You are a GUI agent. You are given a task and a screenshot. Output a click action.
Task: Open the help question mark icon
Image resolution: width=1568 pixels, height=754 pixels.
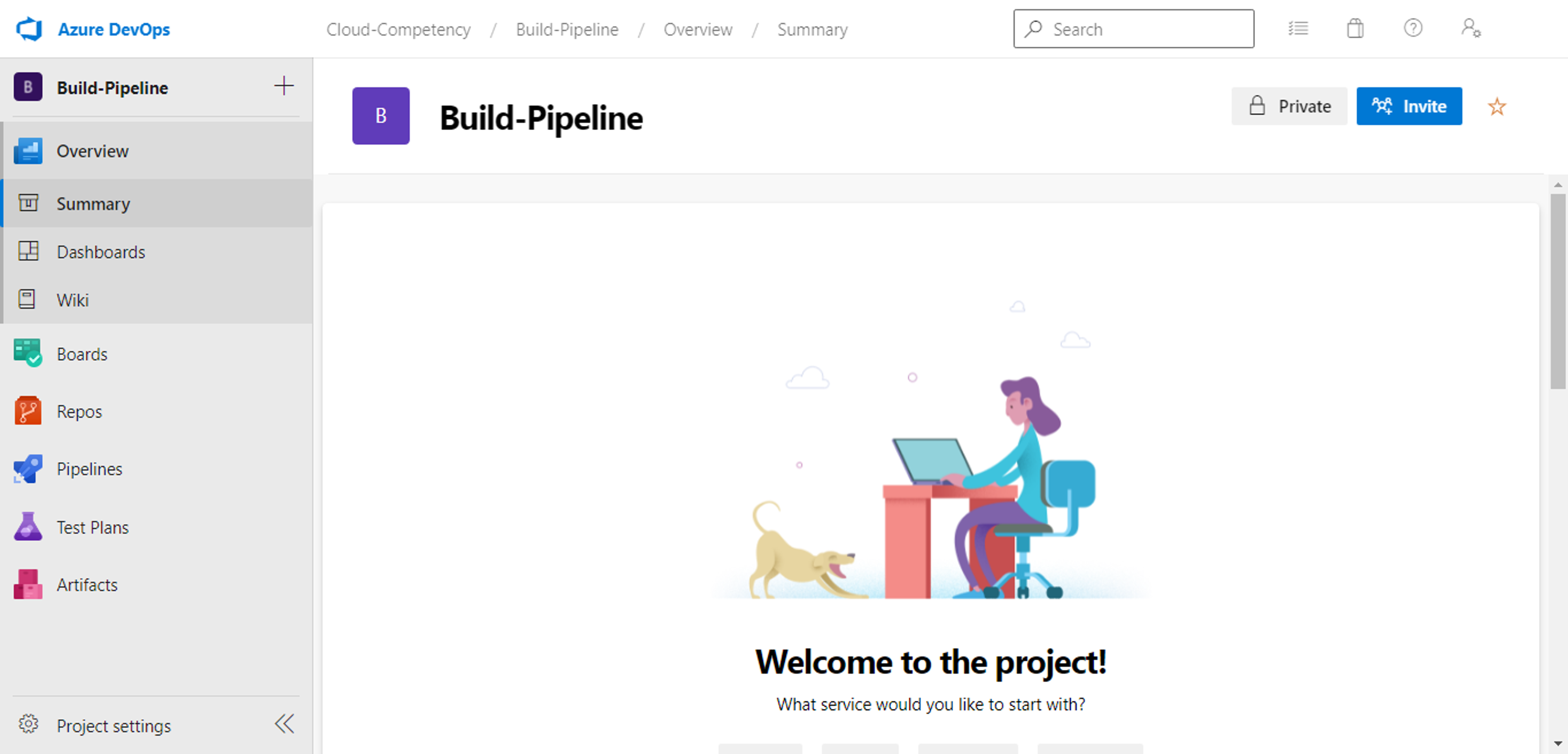pos(1413,29)
